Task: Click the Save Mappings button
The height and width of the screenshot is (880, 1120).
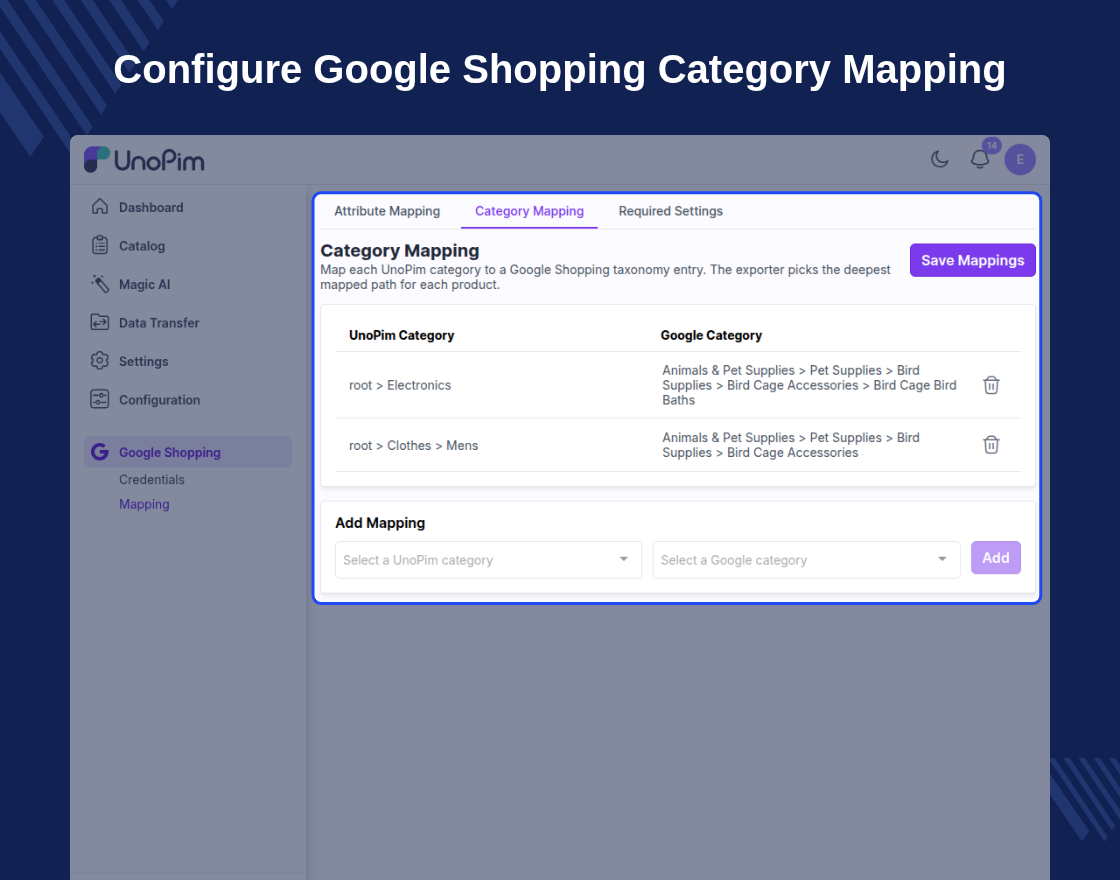Action: [x=972, y=260]
